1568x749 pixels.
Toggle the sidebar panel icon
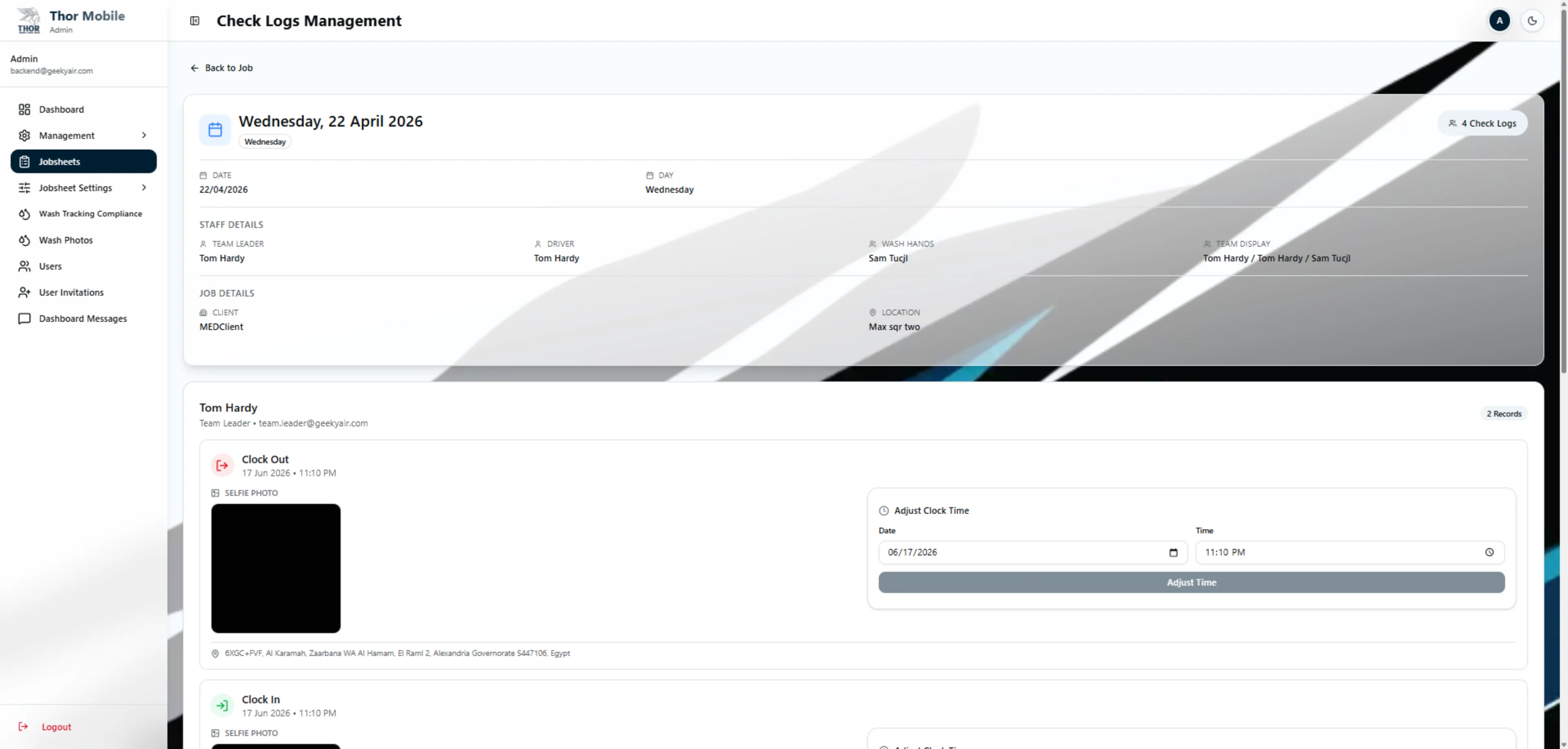[x=195, y=21]
